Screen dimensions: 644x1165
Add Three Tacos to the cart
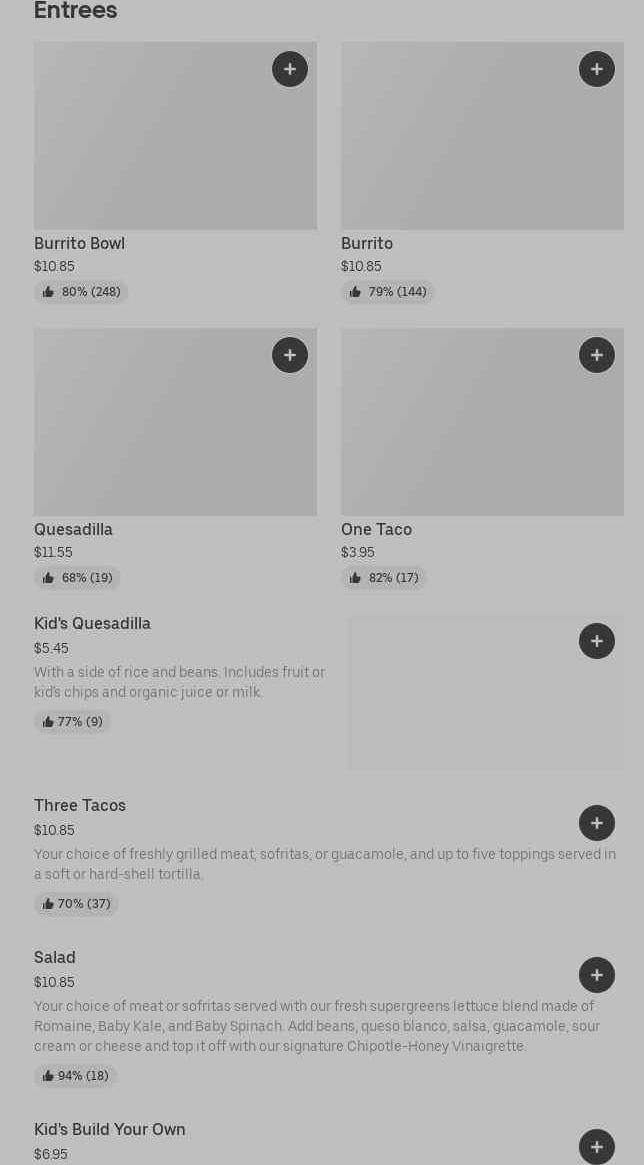[597, 823]
